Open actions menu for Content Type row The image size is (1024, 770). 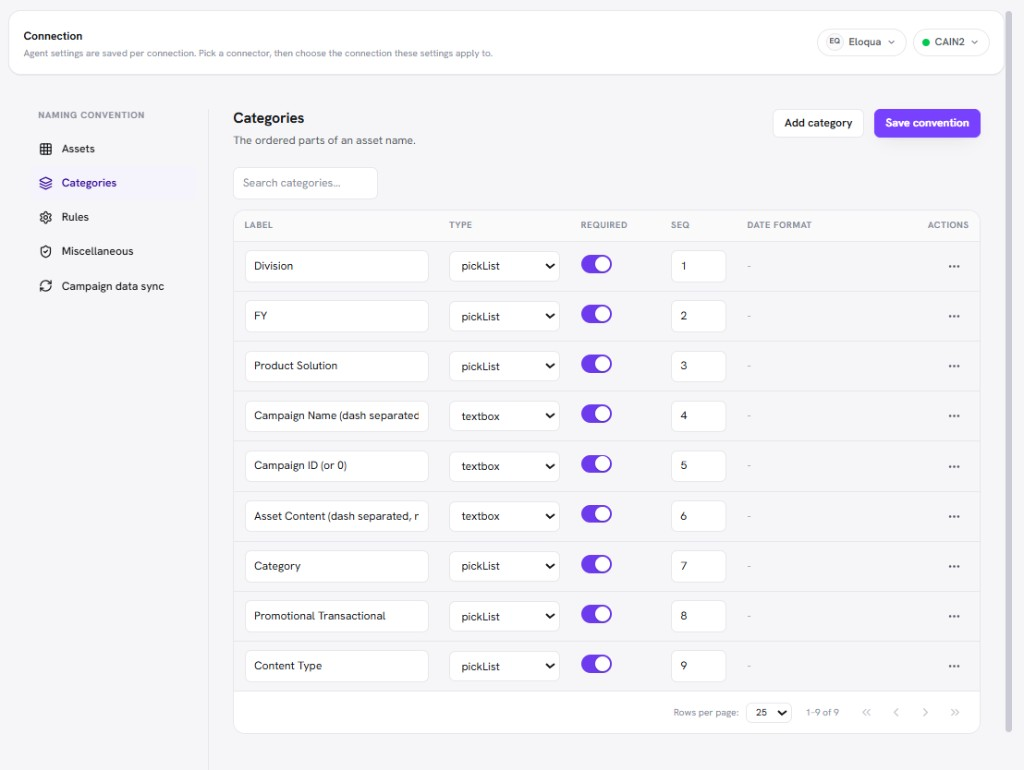[x=954, y=666]
